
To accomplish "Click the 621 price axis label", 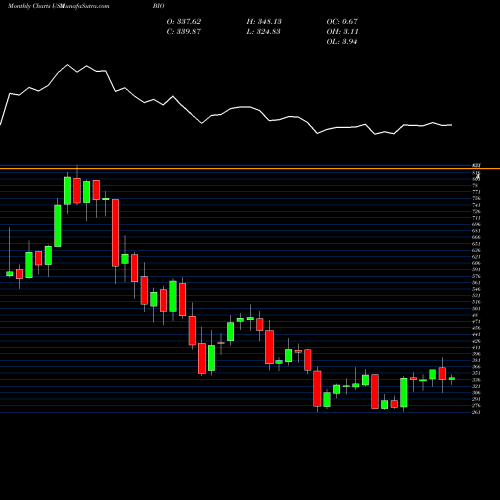I will click(x=476, y=257).
